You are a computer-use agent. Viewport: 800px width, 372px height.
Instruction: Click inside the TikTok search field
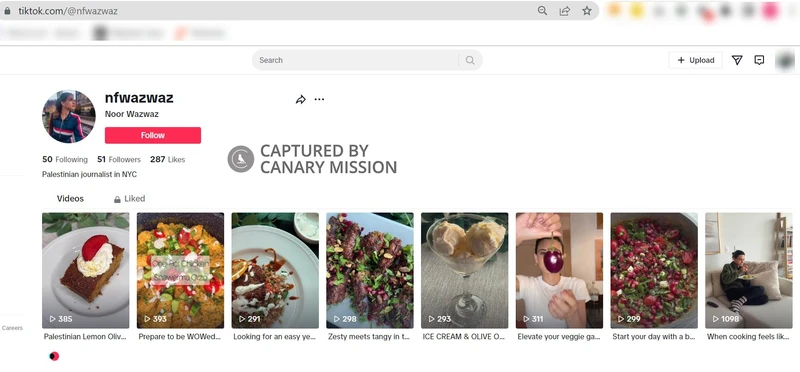click(367, 60)
